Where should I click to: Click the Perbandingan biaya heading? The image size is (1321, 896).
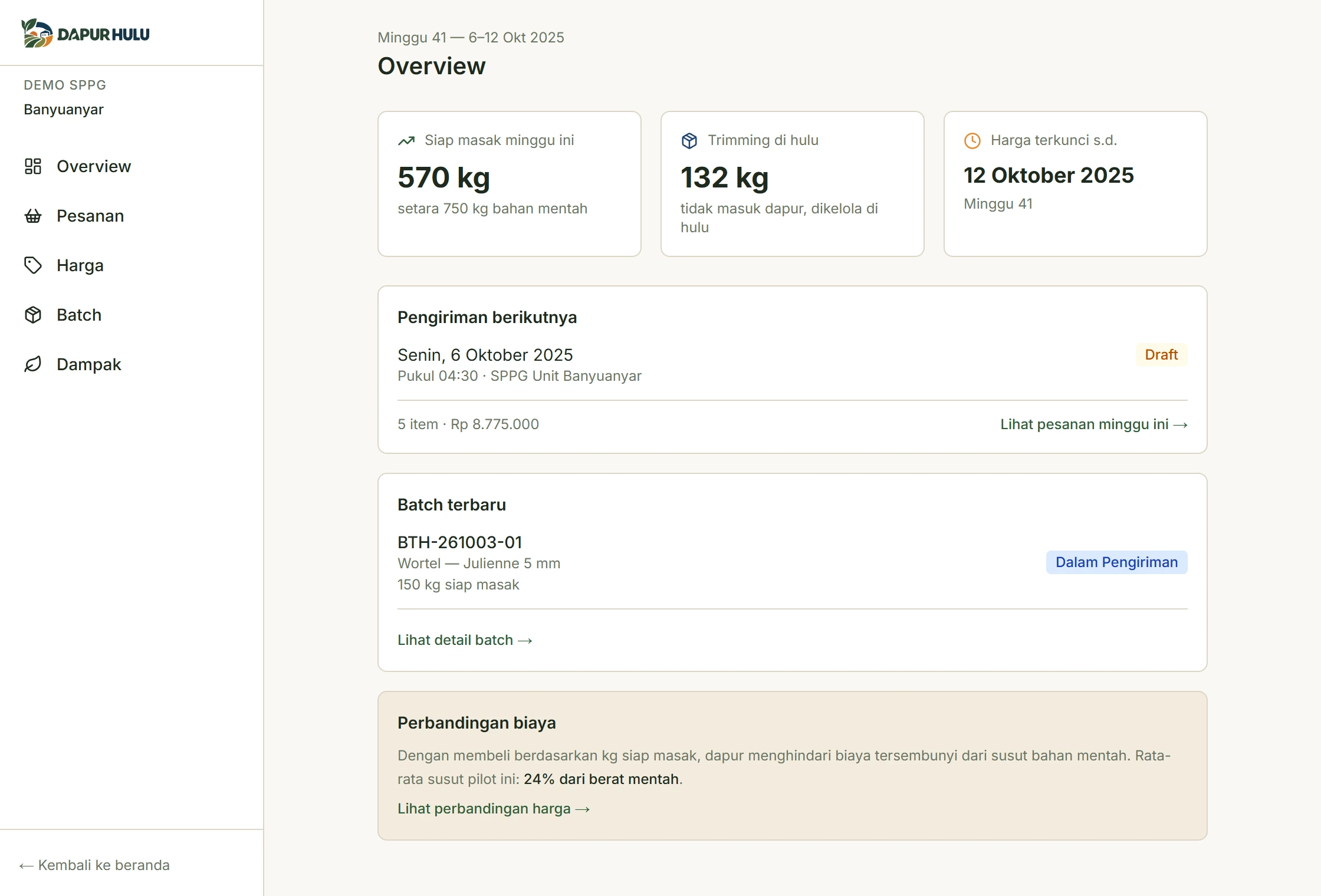coord(477,723)
